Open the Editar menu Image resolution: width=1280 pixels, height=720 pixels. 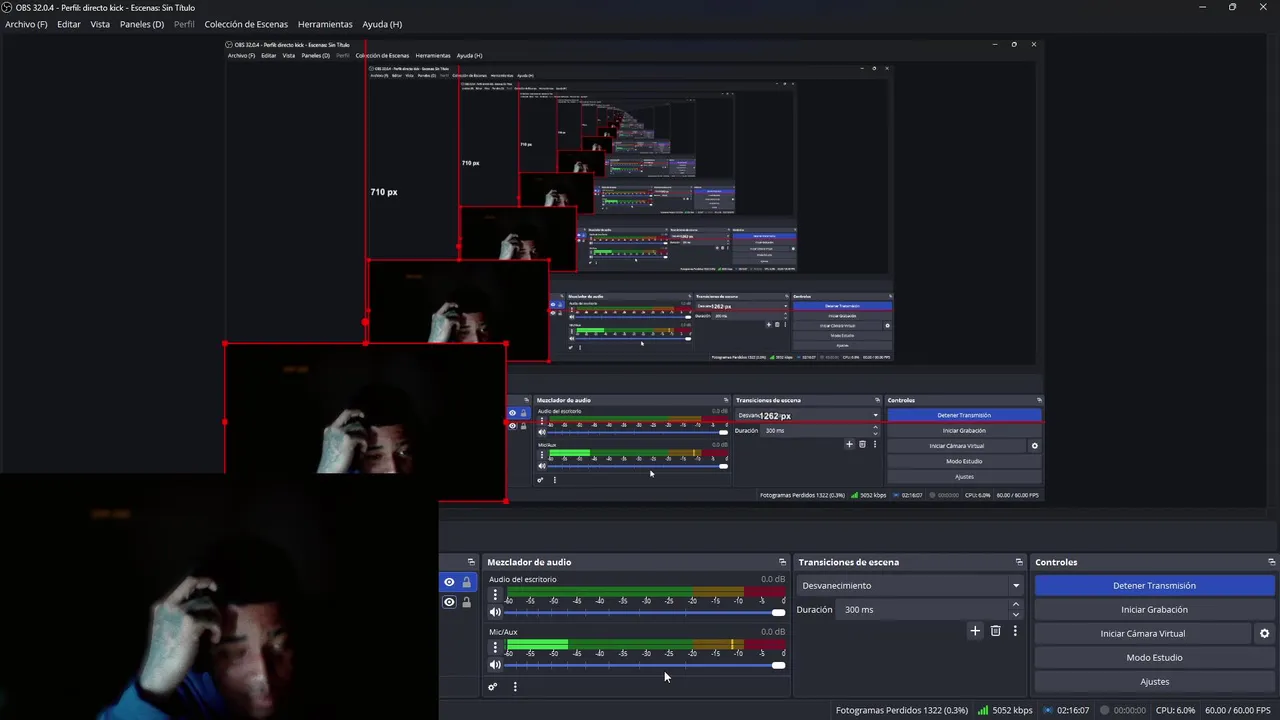click(x=69, y=24)
